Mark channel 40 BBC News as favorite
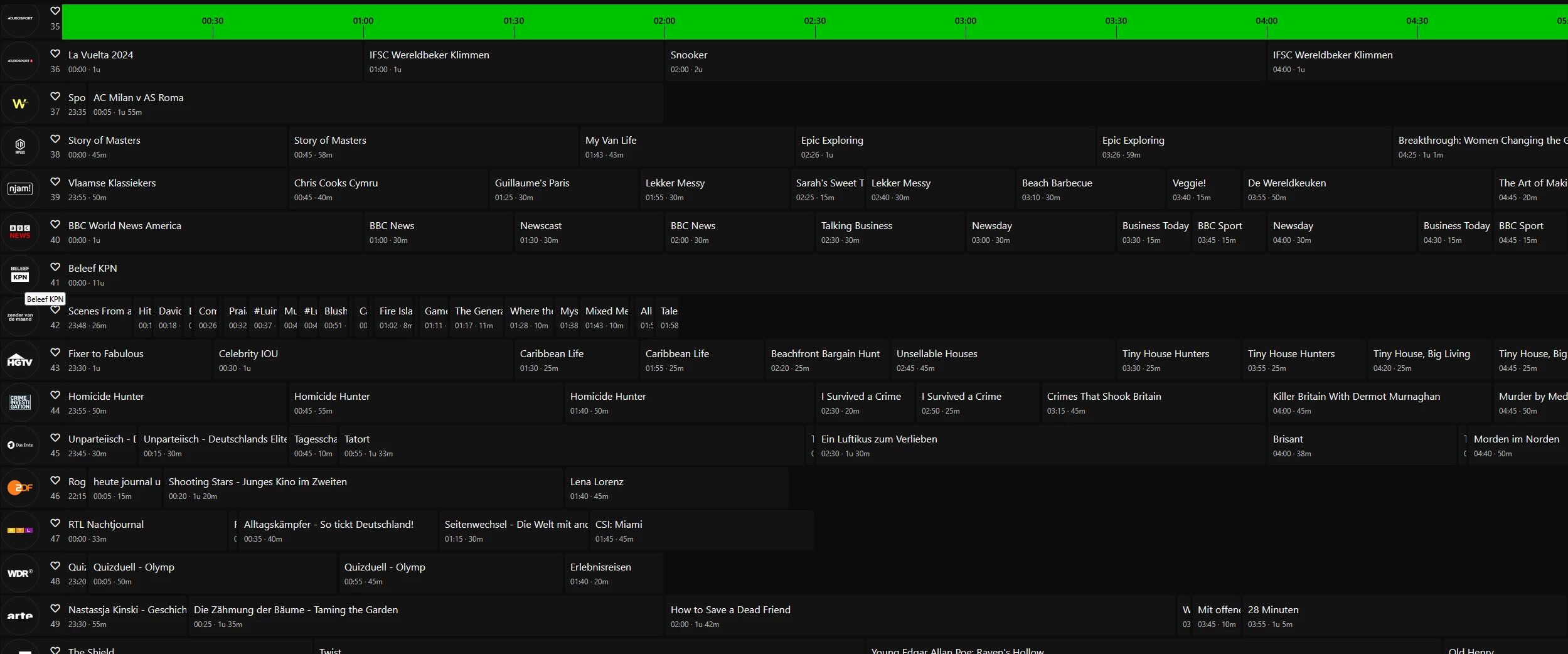 [55, 224]
